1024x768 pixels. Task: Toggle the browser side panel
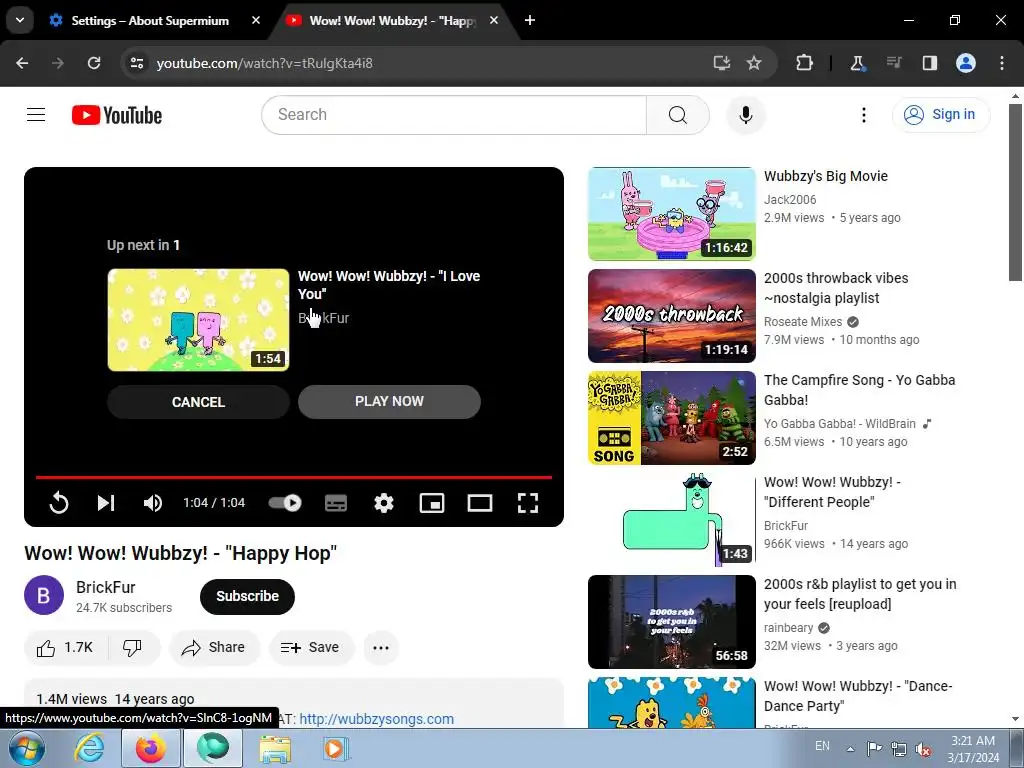click(929, 63)
